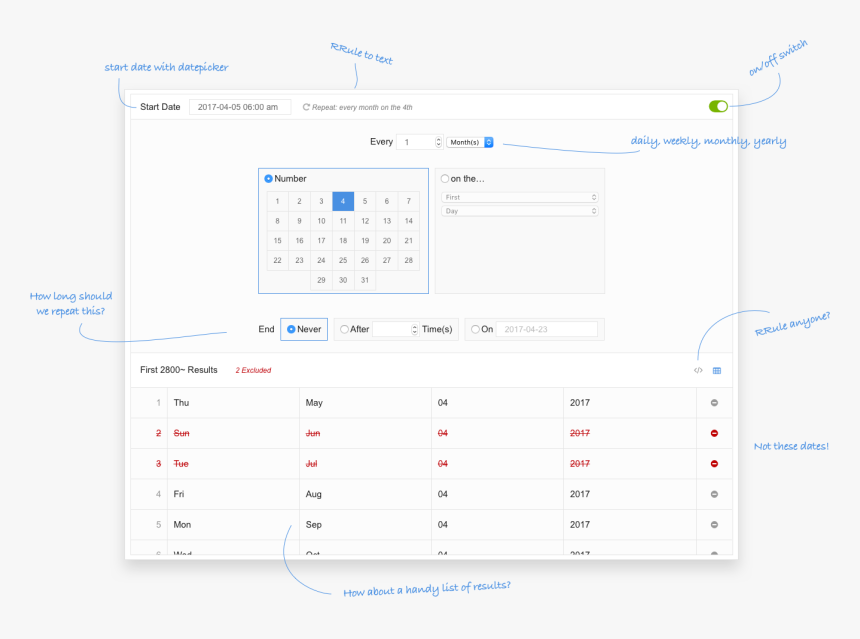Image resolution: width=860 pixels, height=639 pixels.
Task: Select the highlighted day 4 cell
Action: 343,201
